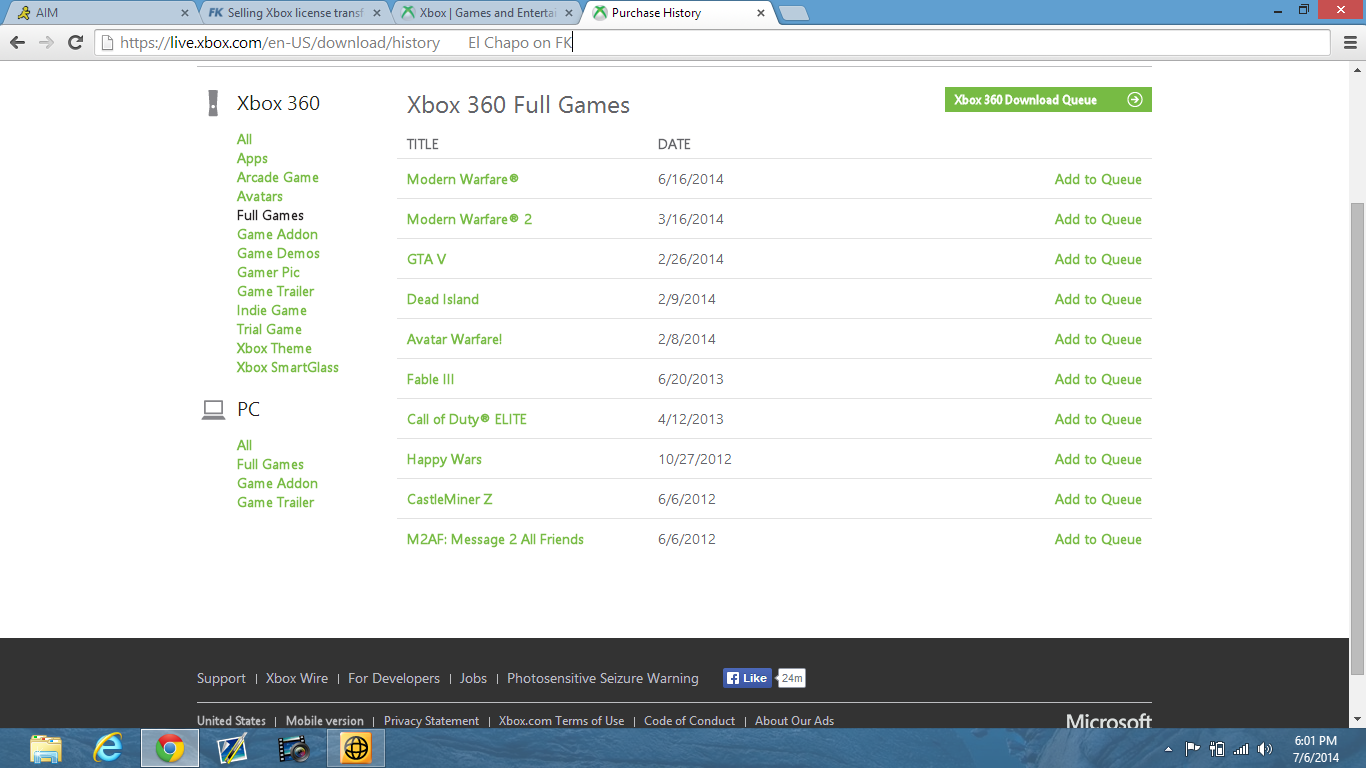Click the vertical page scrollbar thumb
Image resolution: width=1366 pixels, height=768 pixels.
point(1357,437)
